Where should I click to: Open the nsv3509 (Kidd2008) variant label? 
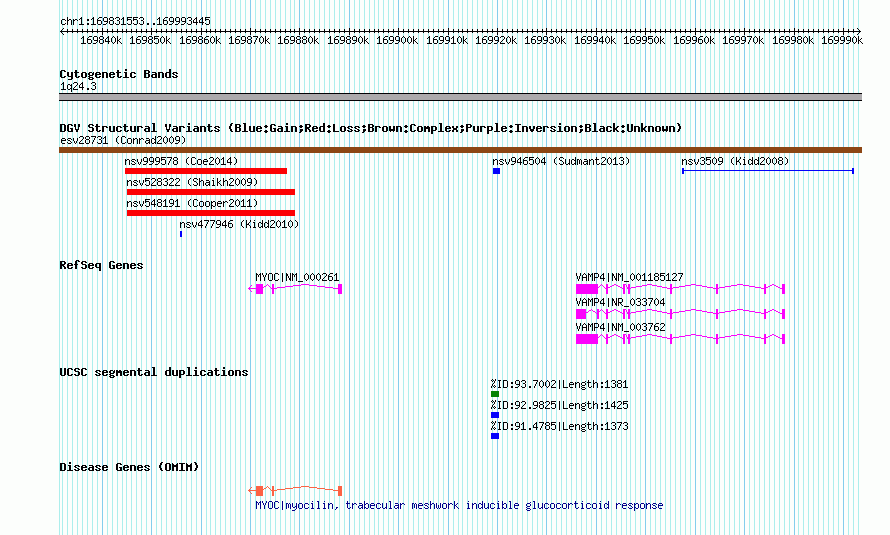735,161
